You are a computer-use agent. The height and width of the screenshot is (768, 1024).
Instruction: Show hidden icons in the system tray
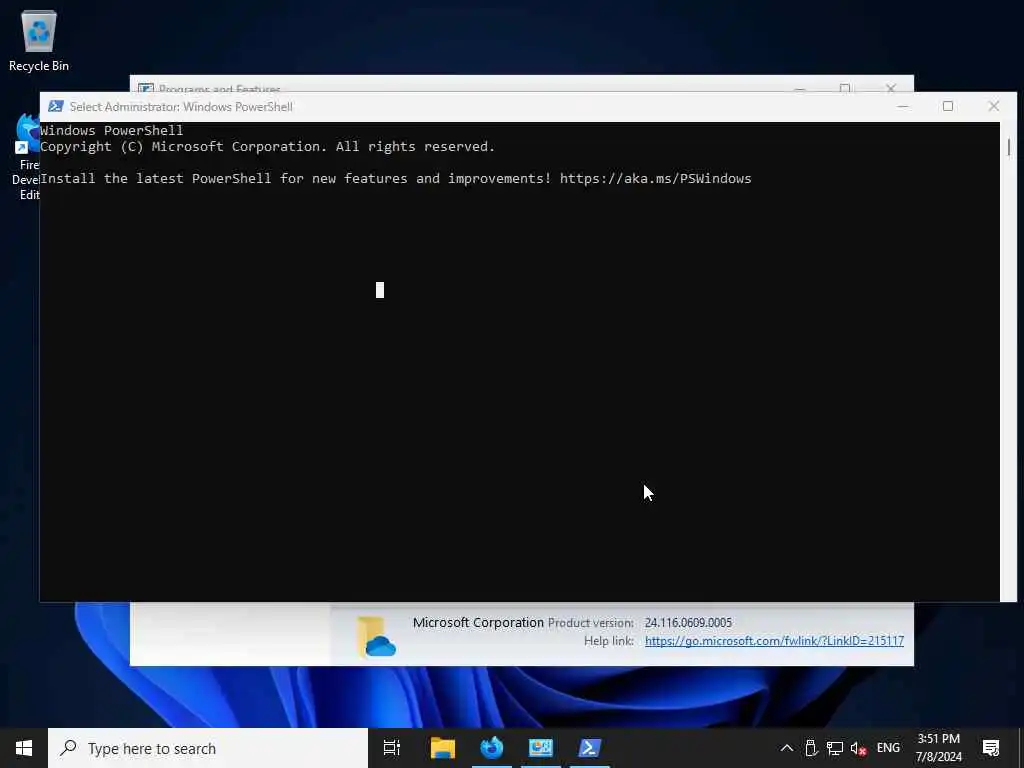787,748
